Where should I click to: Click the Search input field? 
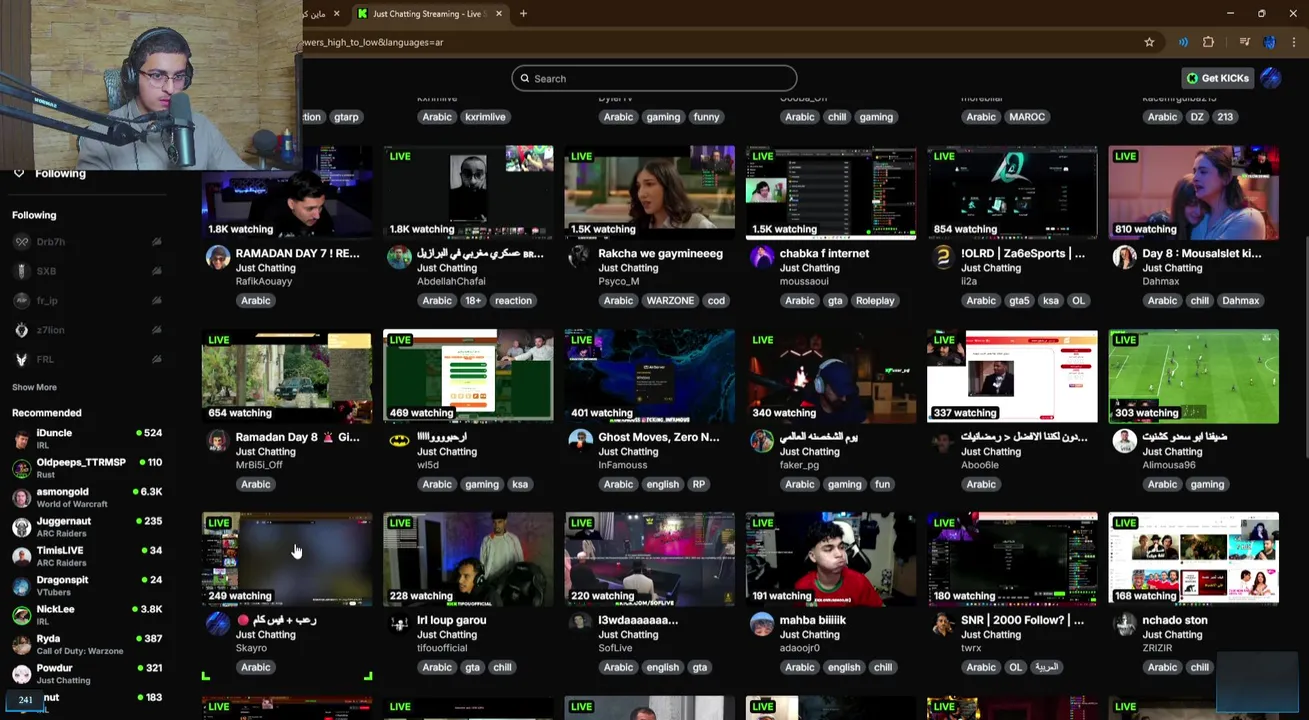pyautogui.click(x=654, y=78)
